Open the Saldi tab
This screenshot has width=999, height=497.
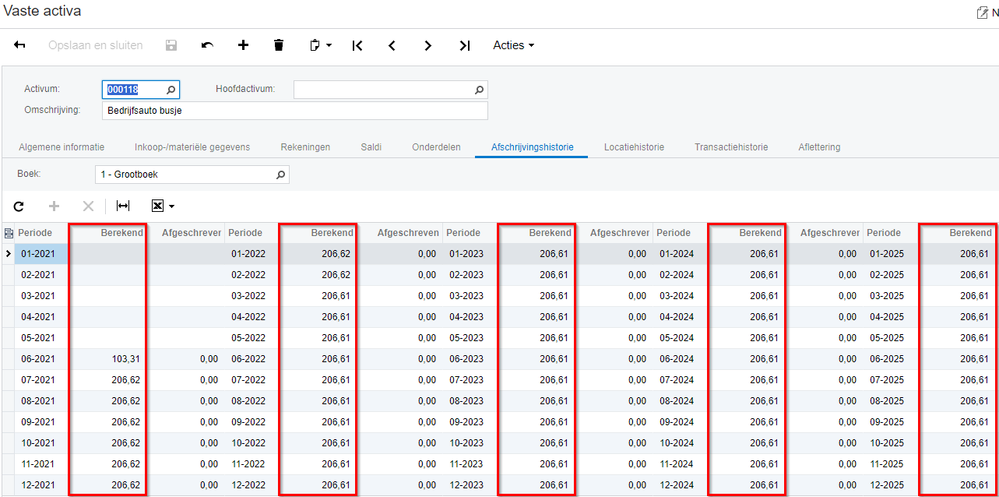tap(371, 147)
